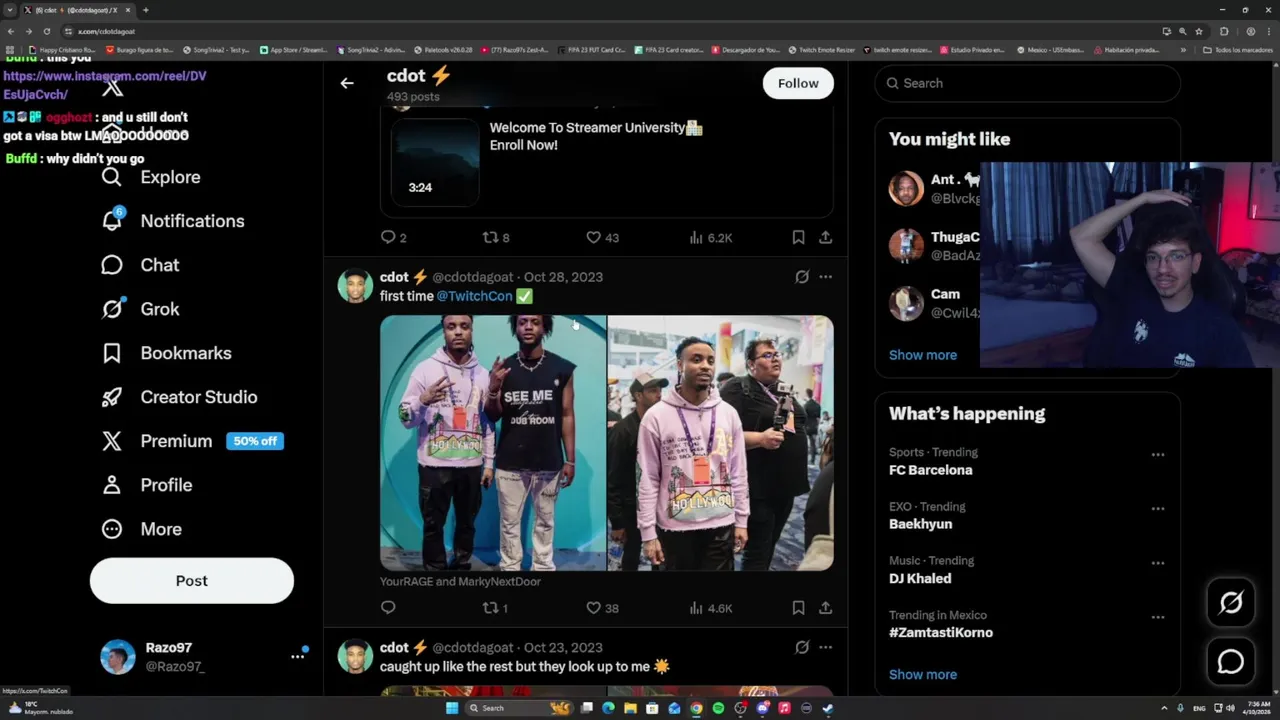Screen dimensions: 1280x720
Task: Open options menu for TwitchCon post
Action: (x=825, y=277)
